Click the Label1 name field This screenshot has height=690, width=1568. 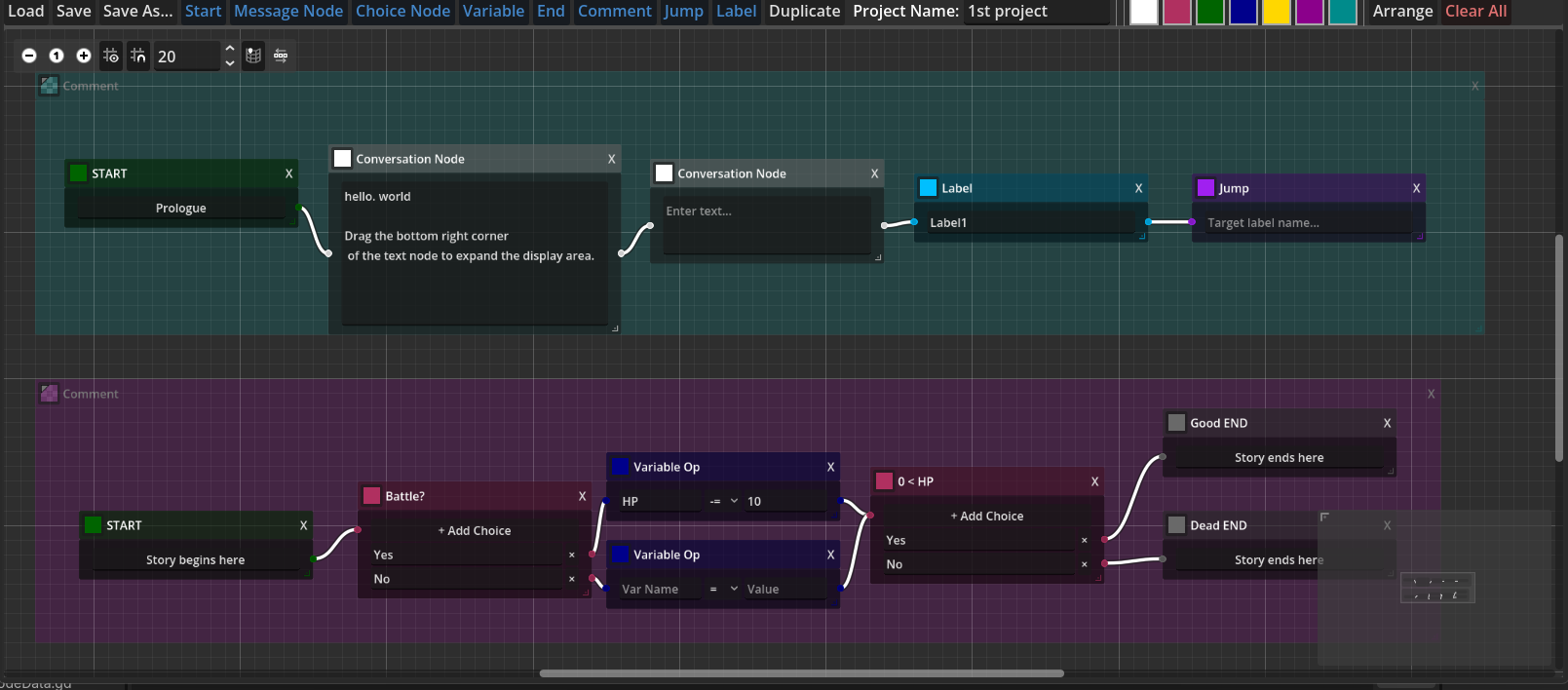point(1030,223)
